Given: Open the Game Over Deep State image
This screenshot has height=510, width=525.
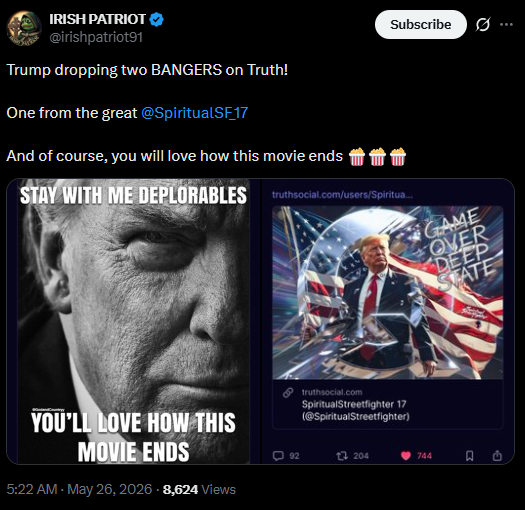Looking at the screenshot, I should click(x=387, y=292).
